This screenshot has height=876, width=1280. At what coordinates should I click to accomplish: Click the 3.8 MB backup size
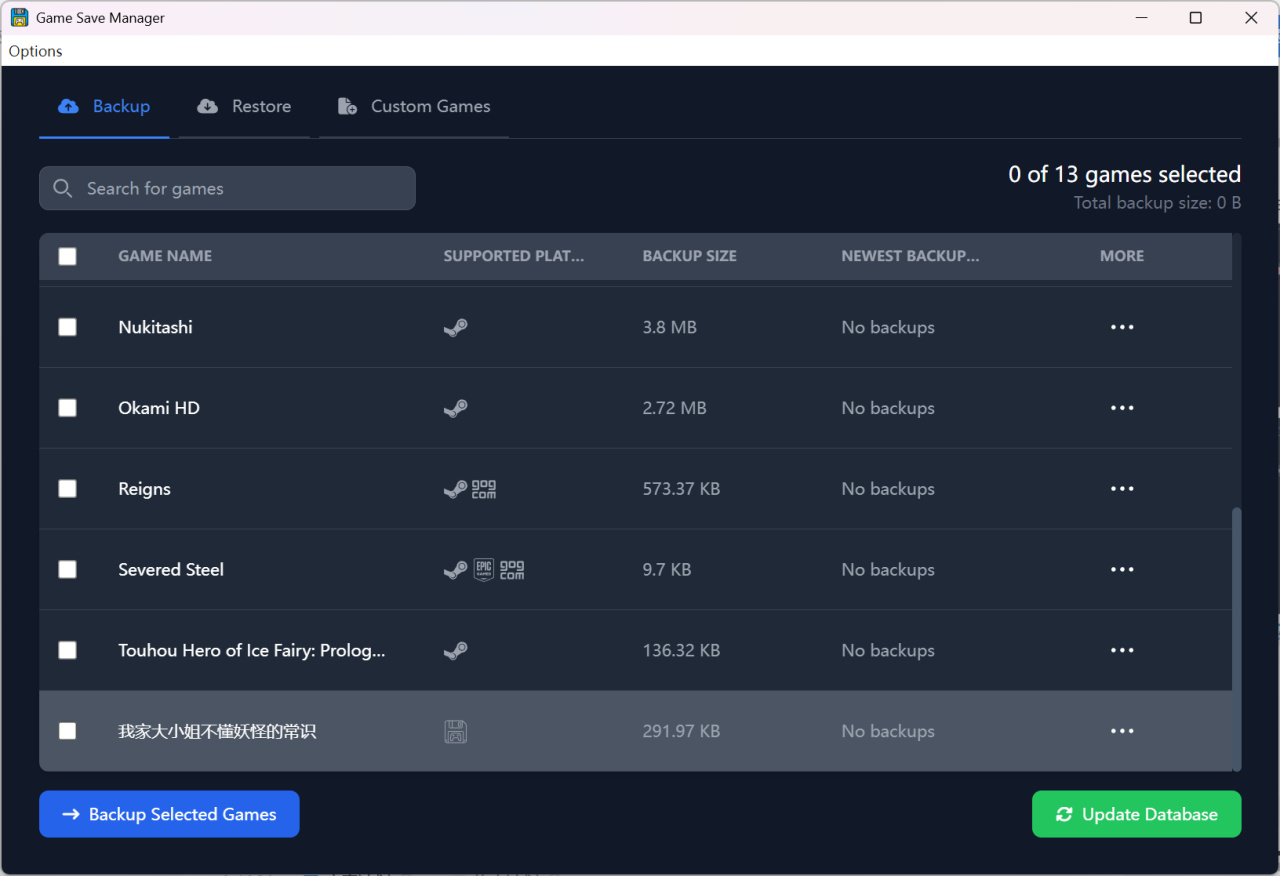pos(670,327)
